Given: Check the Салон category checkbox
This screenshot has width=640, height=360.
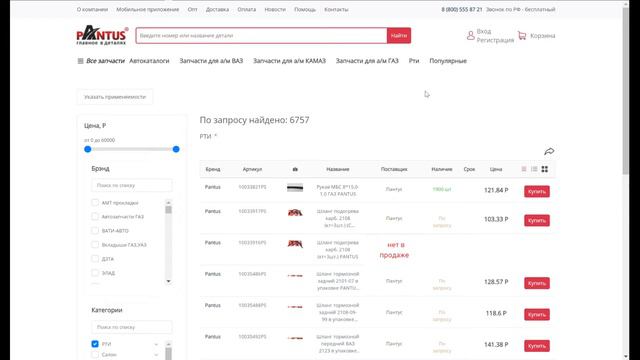Looking at the screenshot, I should point(95,355).
